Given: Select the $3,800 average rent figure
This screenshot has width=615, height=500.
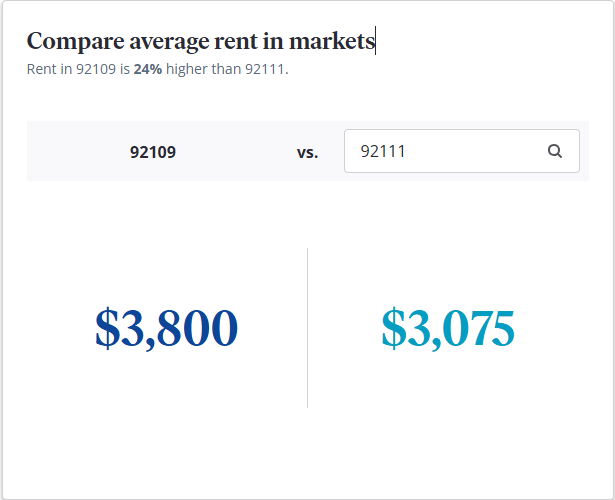Looking at the screenshot, I should coord(167,328).
